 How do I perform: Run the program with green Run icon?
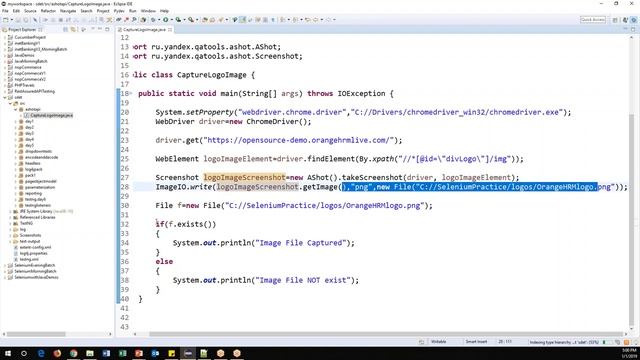(166, 20)
